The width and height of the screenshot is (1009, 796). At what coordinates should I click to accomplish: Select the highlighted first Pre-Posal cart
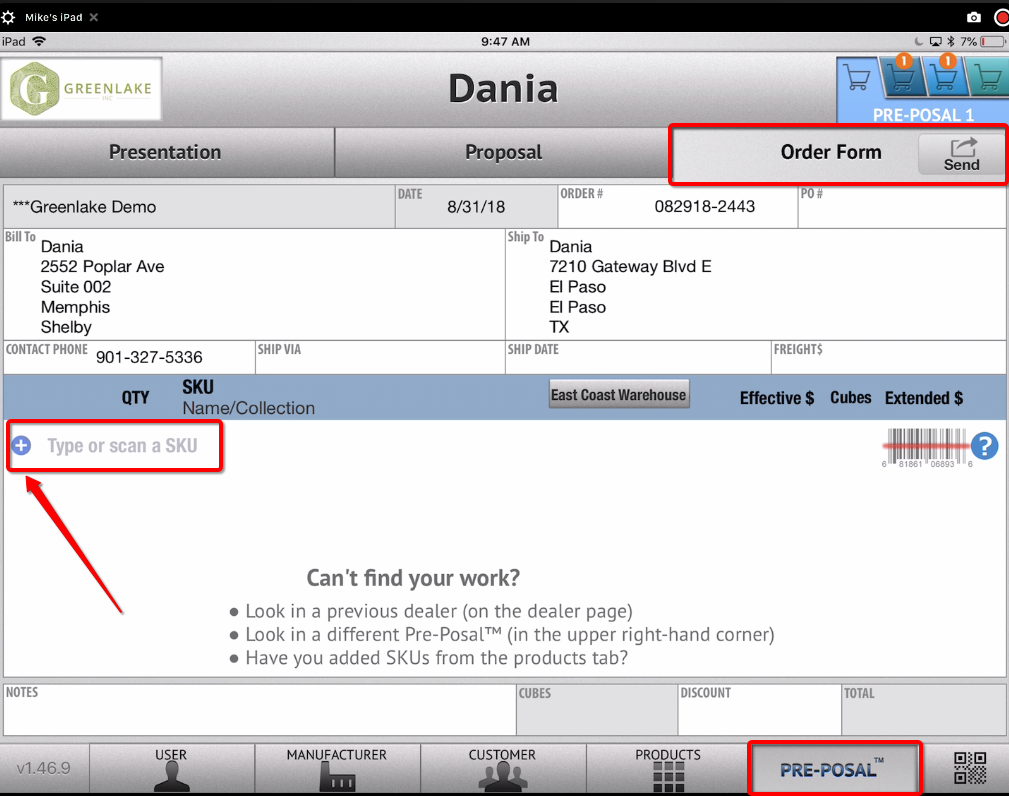coord(857,79)
